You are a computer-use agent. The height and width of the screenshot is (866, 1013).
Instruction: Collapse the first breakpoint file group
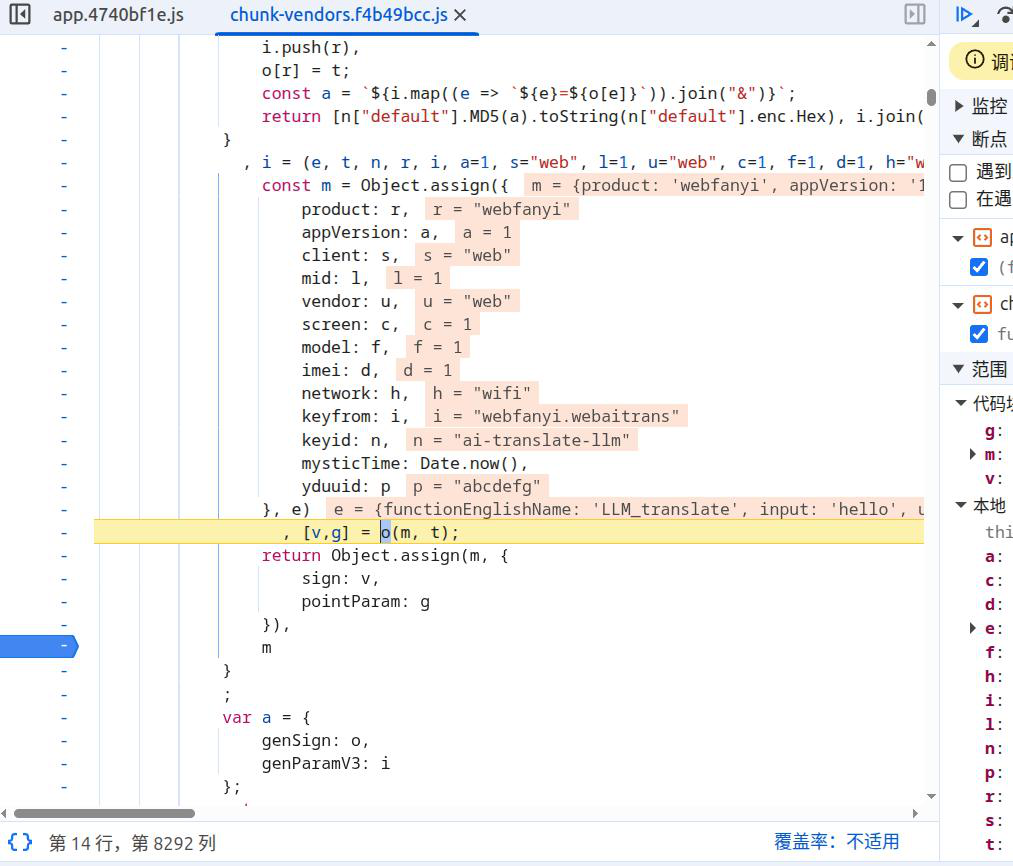coord(958,238)
